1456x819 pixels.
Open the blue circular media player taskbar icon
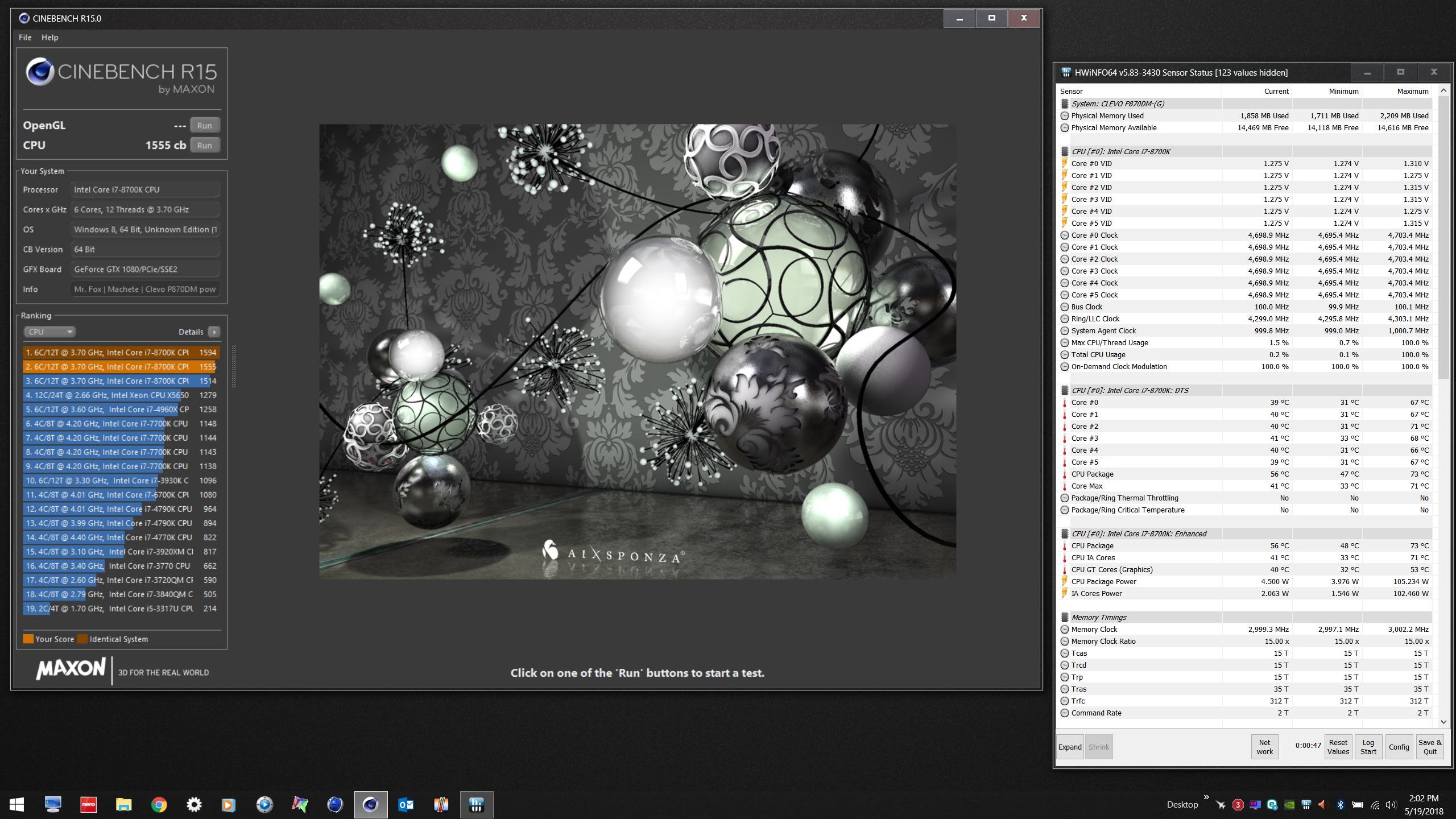point(264,804)
